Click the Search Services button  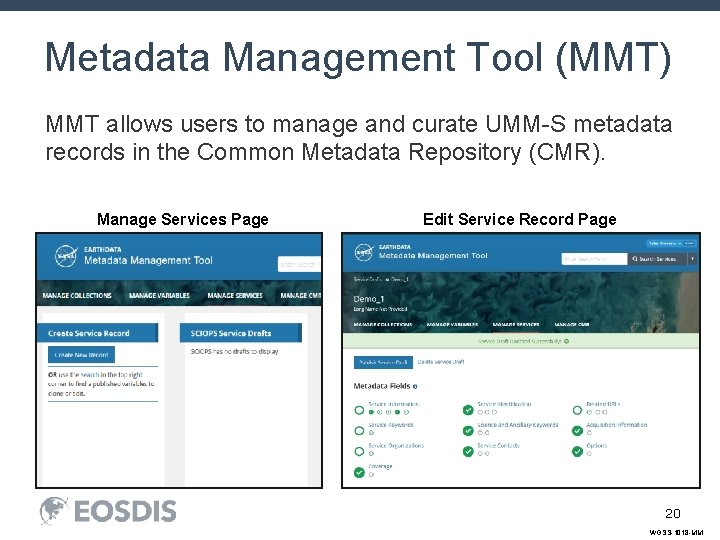657,259
